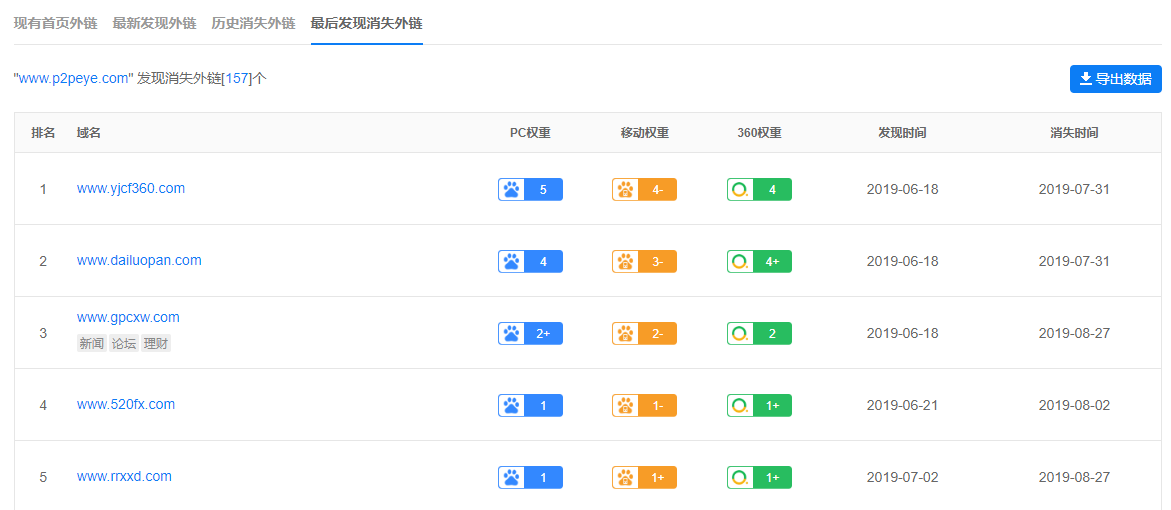Select the 最后发现消失外链 tab
Viewport: 1171px width, 510px height.
point(367,23)
